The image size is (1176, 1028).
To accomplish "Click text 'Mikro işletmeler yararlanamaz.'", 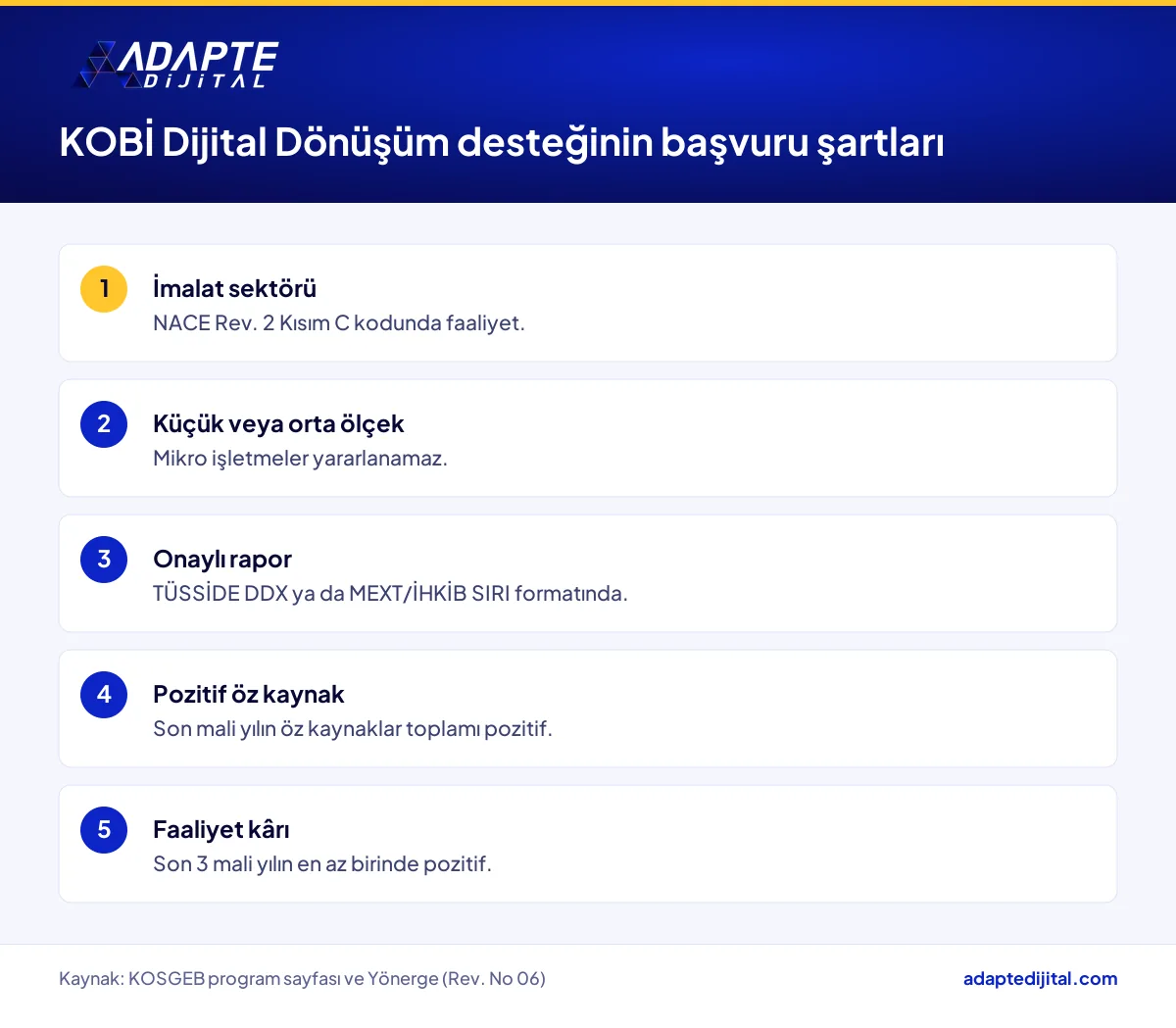I will 300,459.
